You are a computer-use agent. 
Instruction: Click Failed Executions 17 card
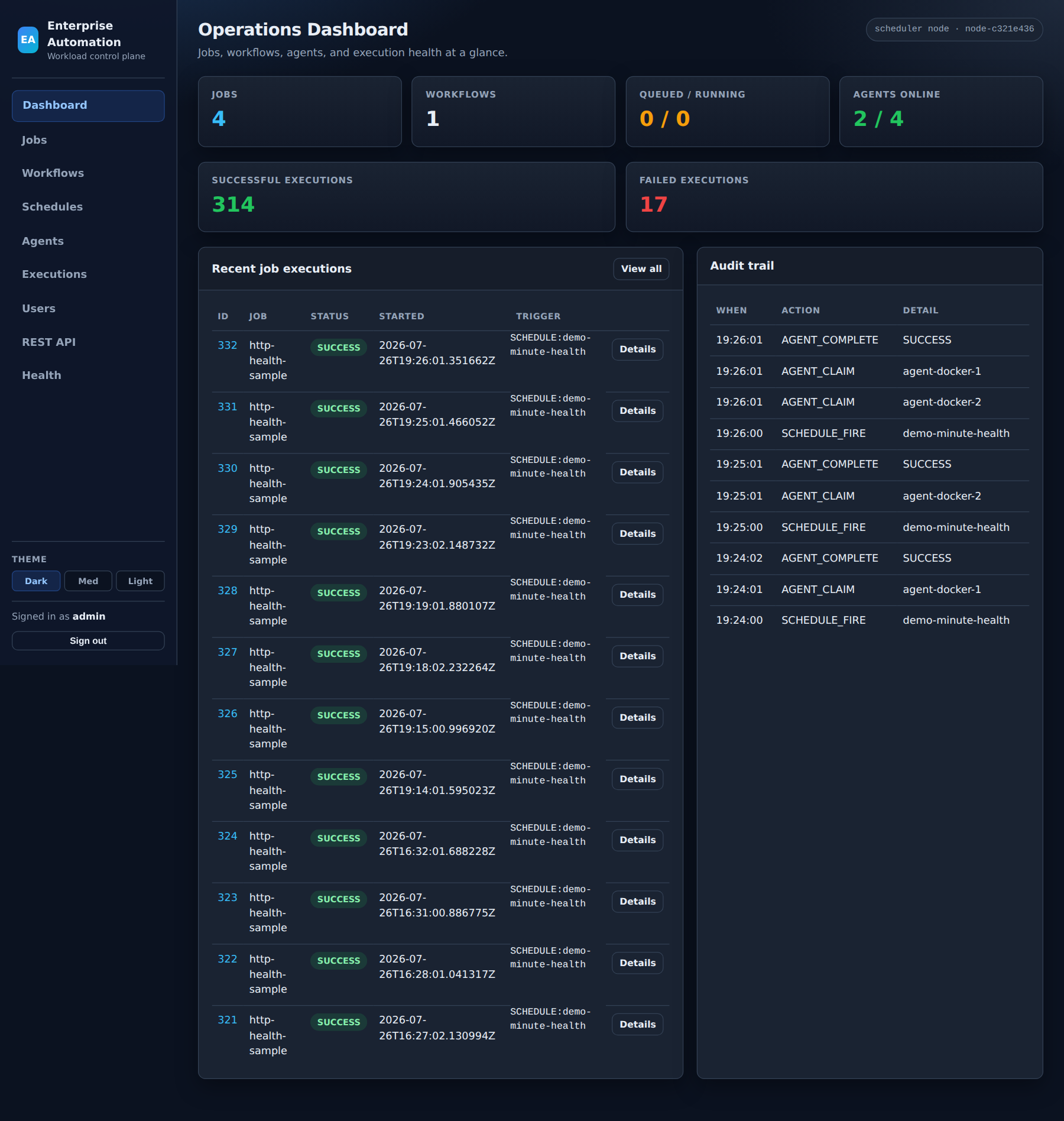[834, 197]
